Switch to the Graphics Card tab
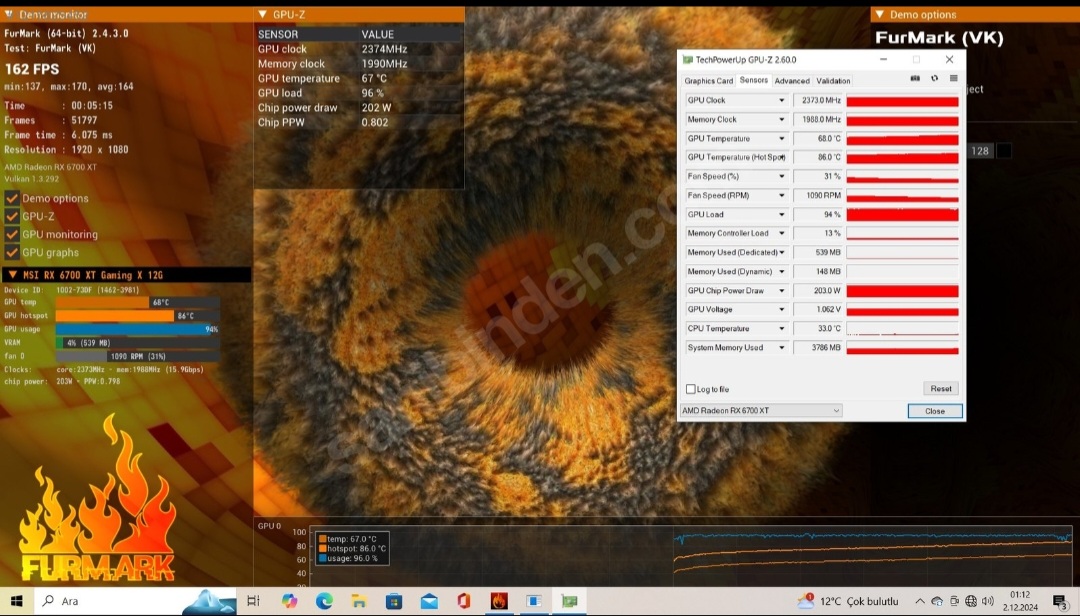Viewport: 1080px width, 616px height. point(709,81)
